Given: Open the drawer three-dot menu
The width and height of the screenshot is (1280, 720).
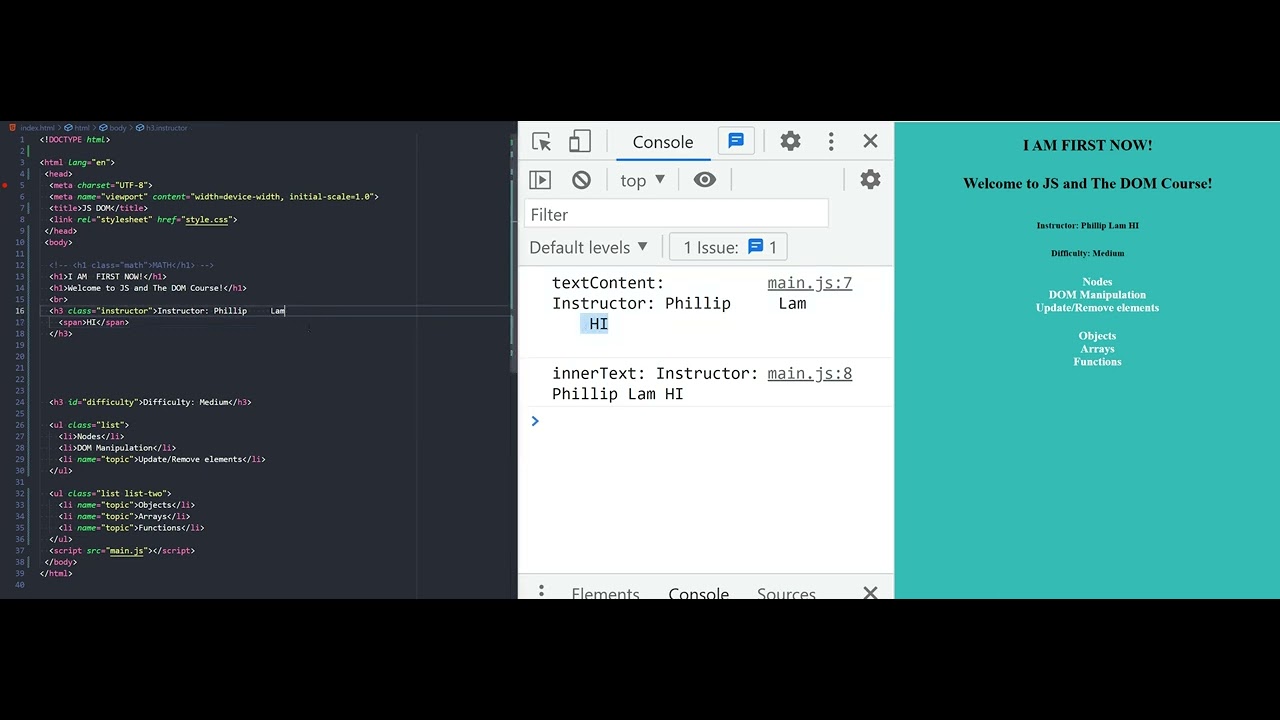Looking at the screenshot, I should pos(541,592).
